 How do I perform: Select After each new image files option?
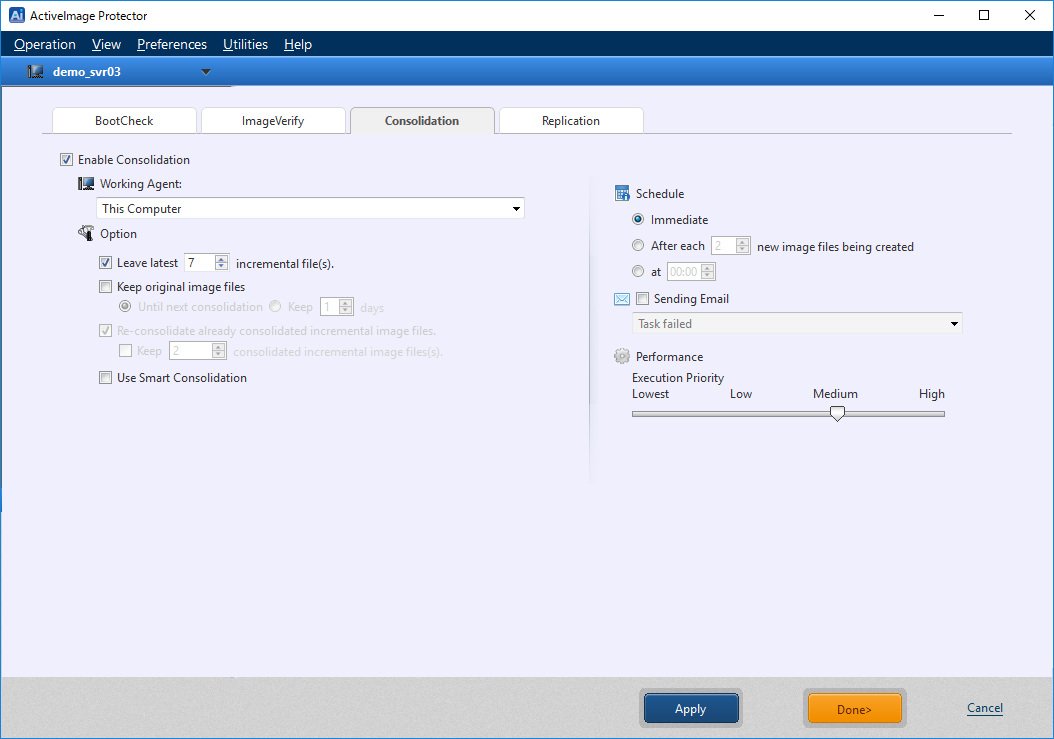(x=638, y=245)
